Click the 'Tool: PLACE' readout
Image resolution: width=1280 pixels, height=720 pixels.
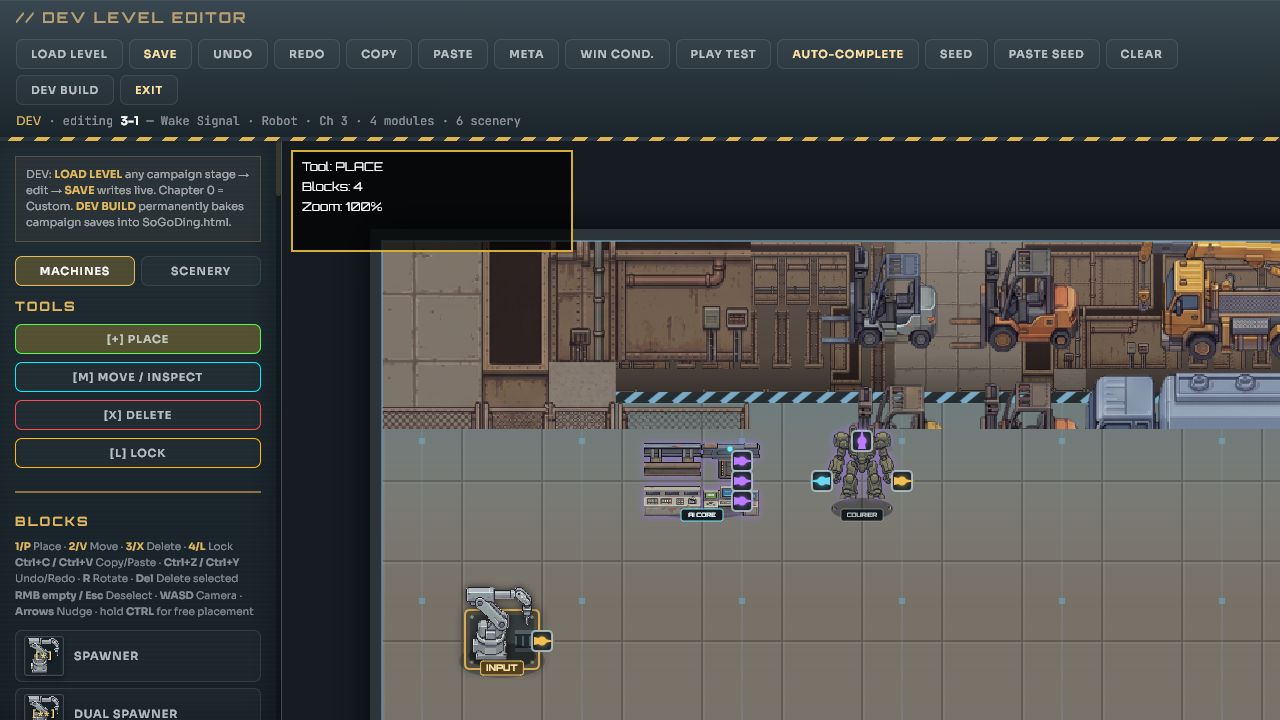point(342,167)
